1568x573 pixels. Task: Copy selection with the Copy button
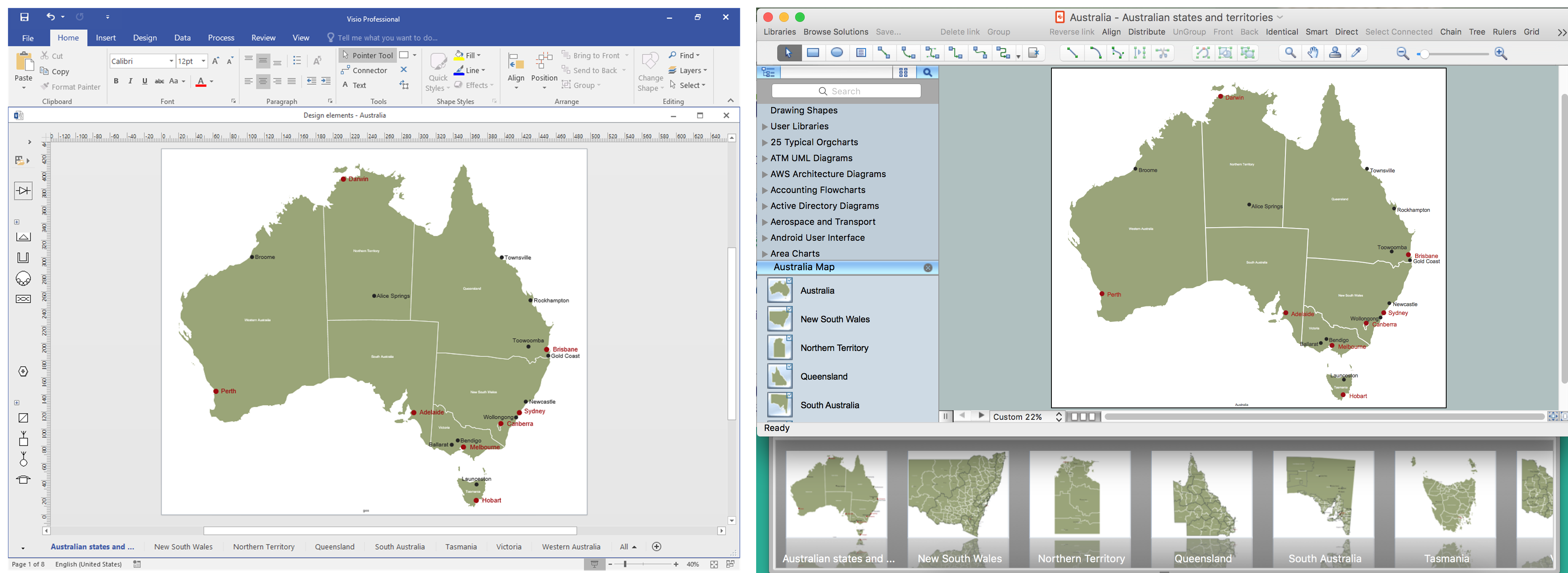click(55, 71)
